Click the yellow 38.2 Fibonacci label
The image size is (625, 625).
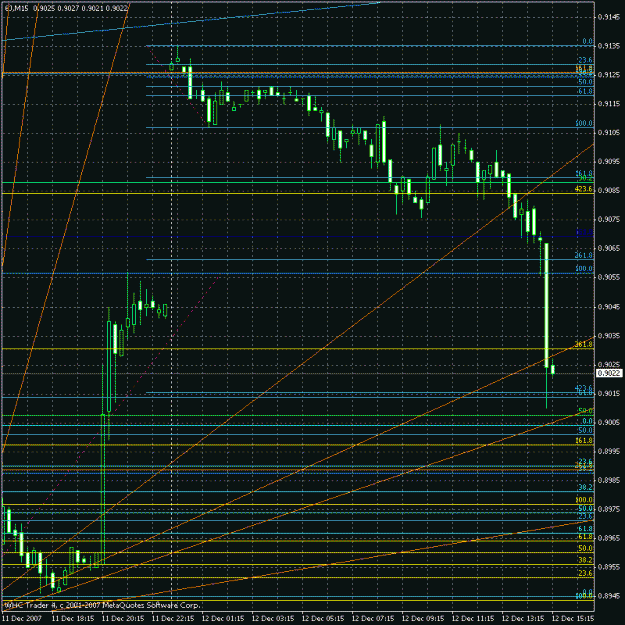coord(586,560)
